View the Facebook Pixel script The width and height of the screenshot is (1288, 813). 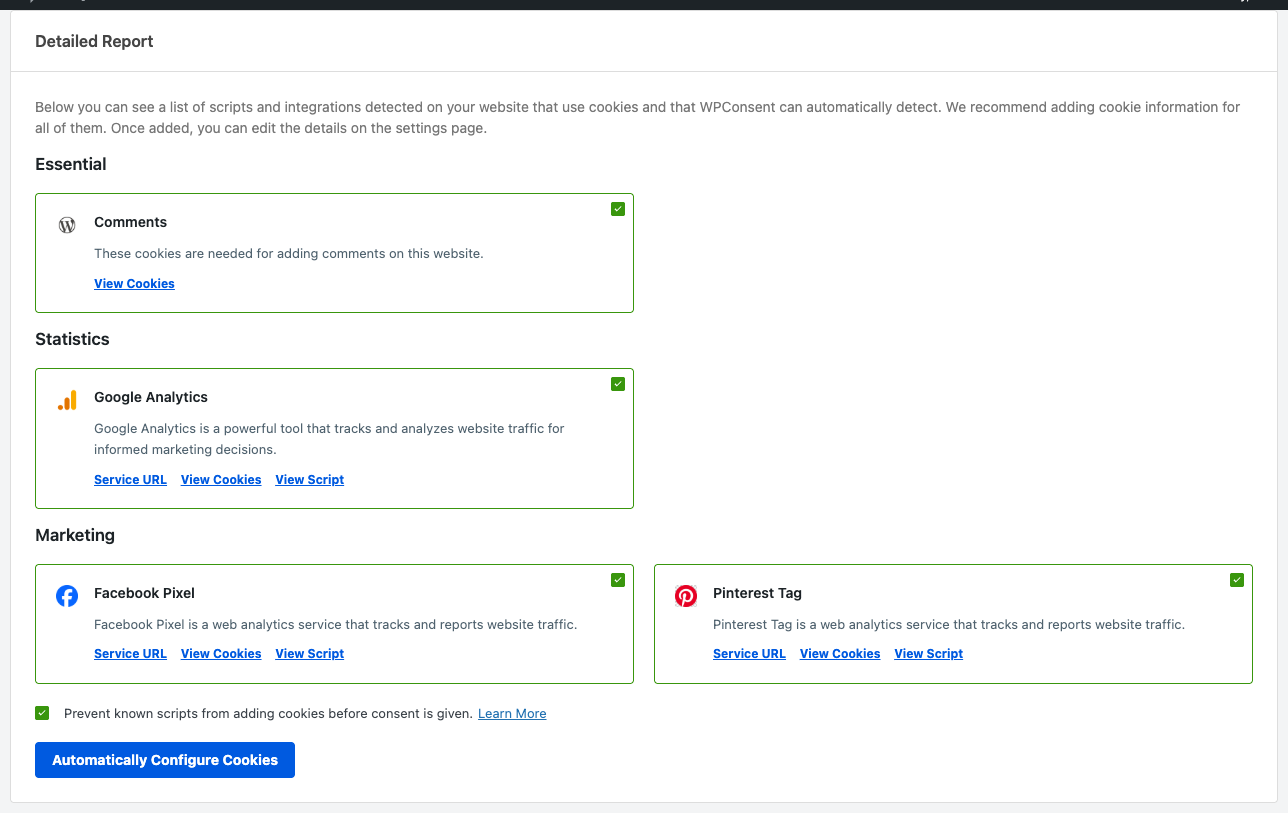tap(309, 653)
